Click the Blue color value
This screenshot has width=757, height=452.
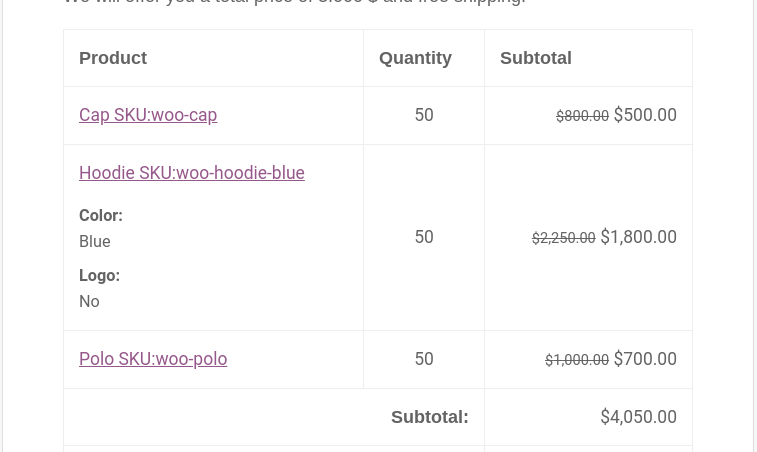pyautogui.click(x=95, y=242)
